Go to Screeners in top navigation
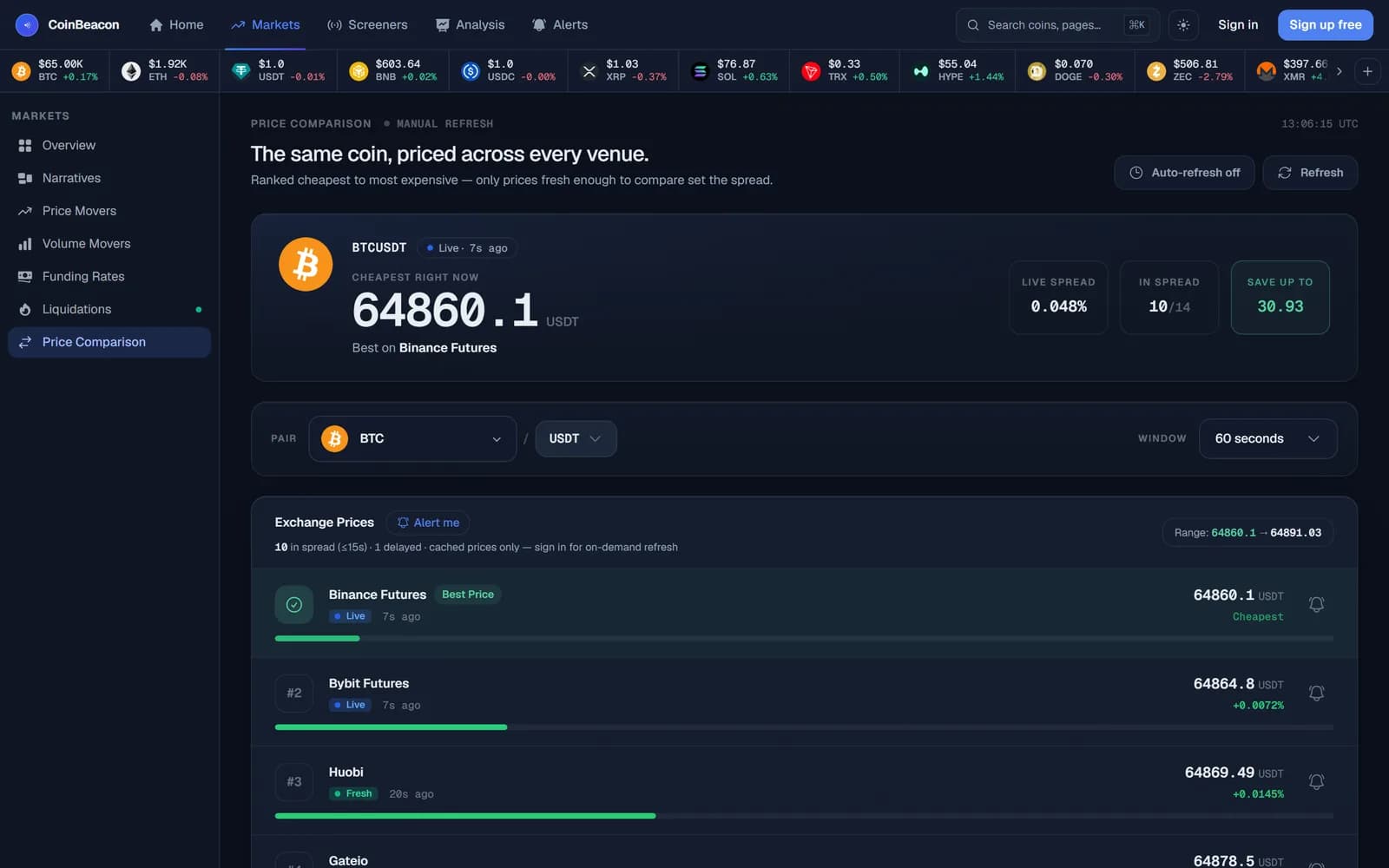 click(367, 25)
